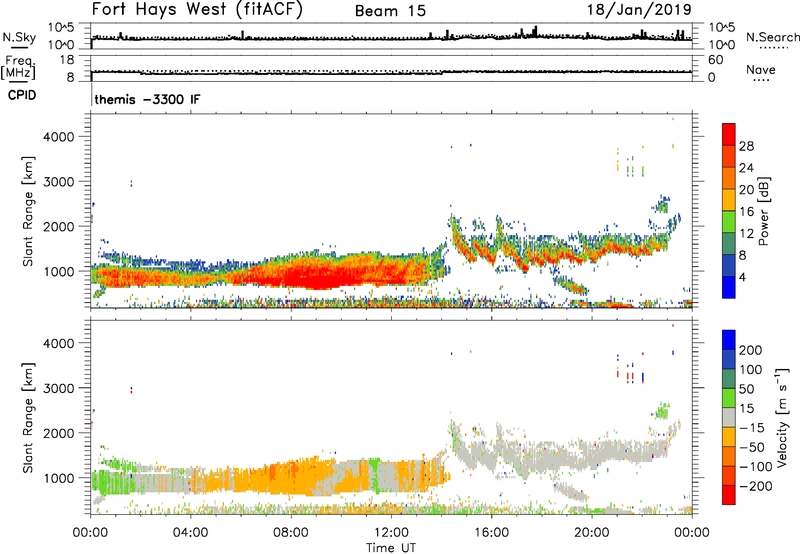
Task: Click the '16:00' time axis label
Action: (491, 533)
